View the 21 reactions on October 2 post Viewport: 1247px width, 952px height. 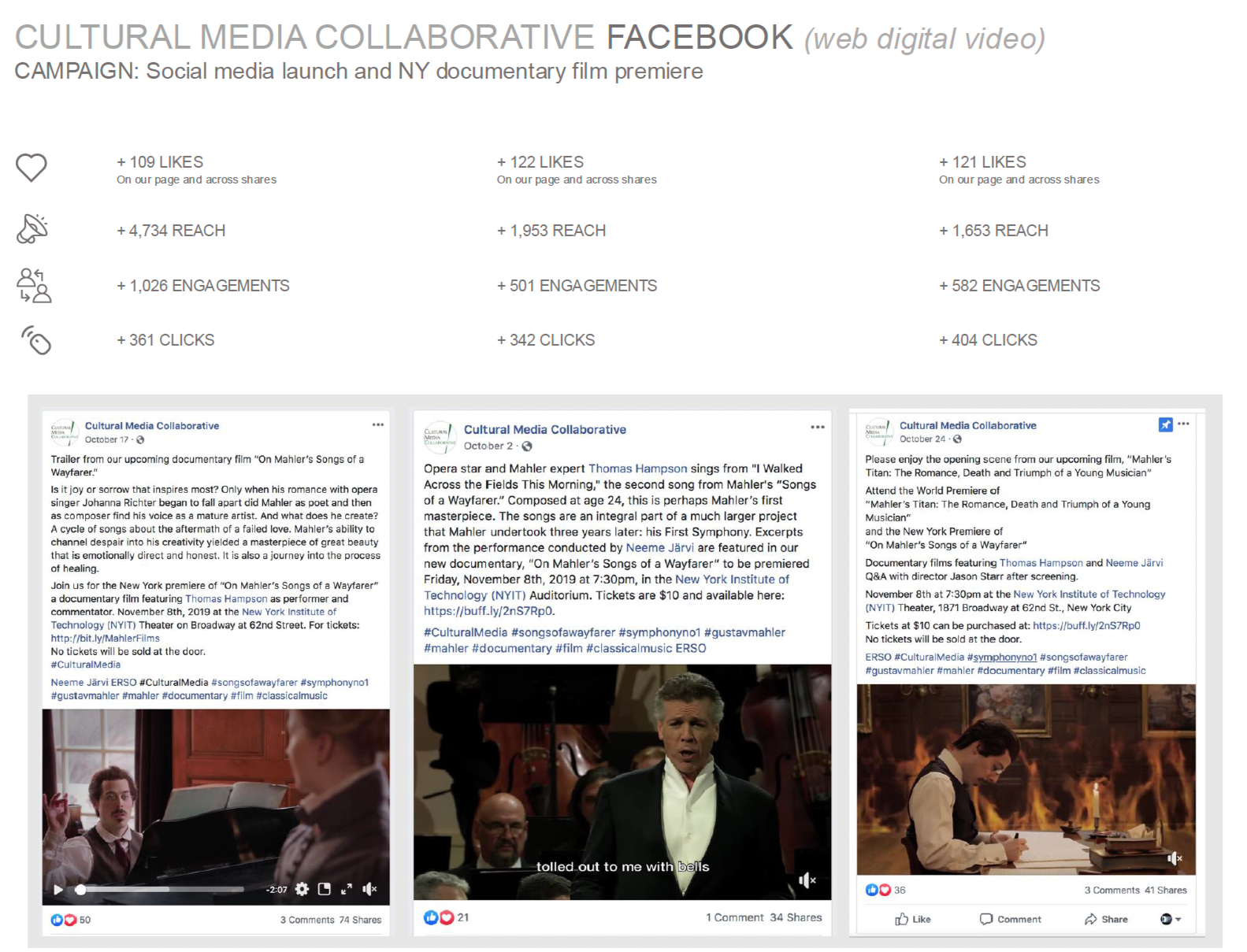(446, 917)
